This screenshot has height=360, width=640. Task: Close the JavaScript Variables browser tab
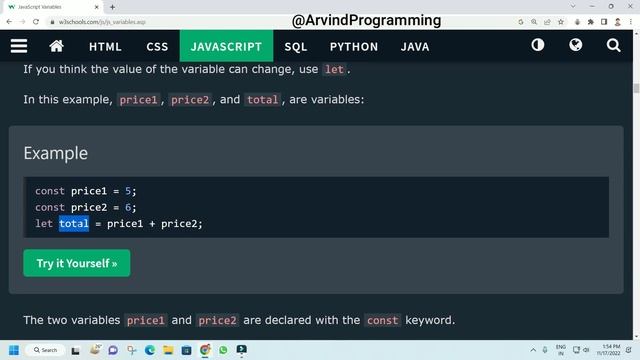tap(96, 7)
